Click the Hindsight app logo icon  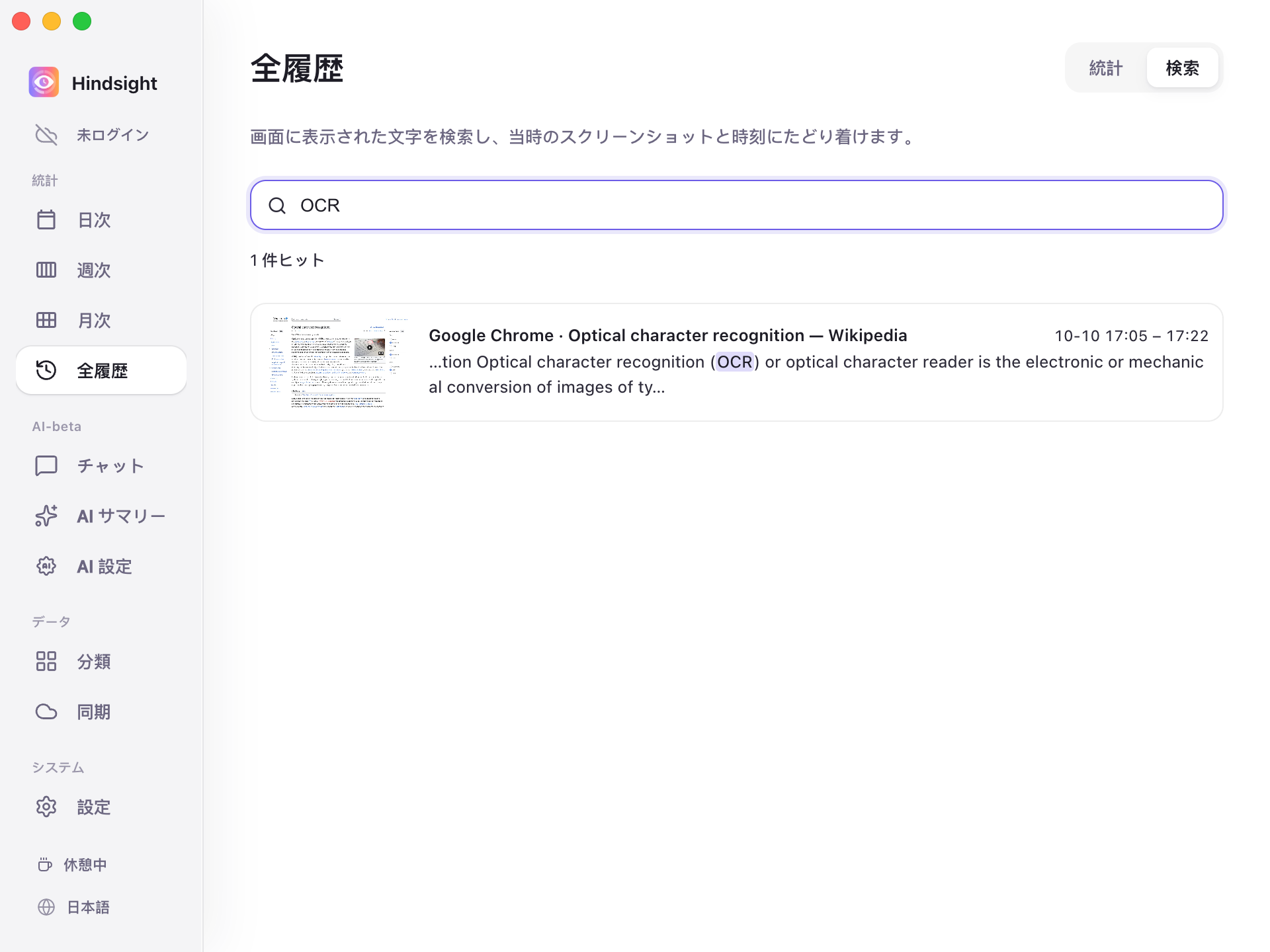click(x=44, y=83)
